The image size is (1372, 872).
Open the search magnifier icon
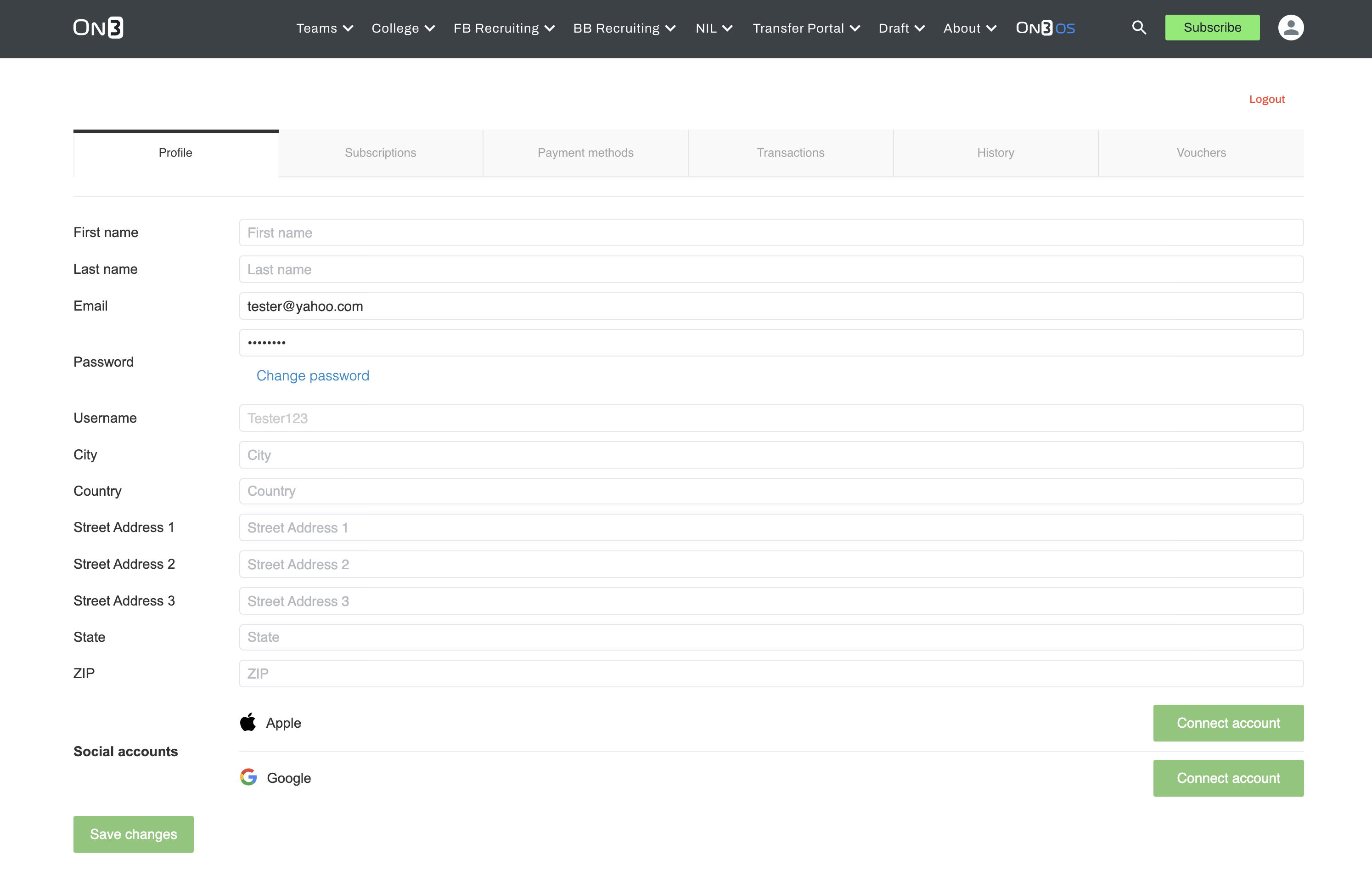pos(1138,28)
